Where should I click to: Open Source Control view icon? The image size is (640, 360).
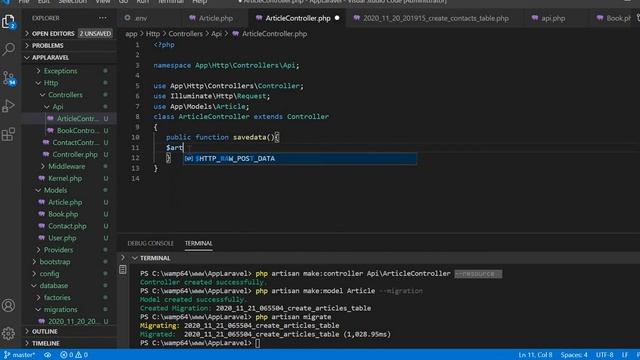[9, 78]
